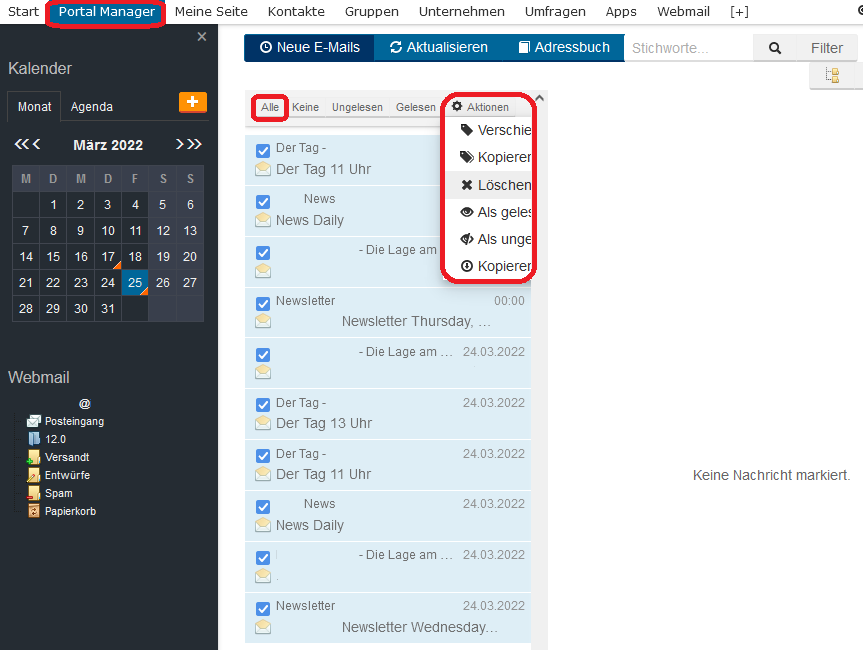Viewport: 863px width, 650px height.
Task: Go to previous month with single left arrow
Action: click(36, 144)
